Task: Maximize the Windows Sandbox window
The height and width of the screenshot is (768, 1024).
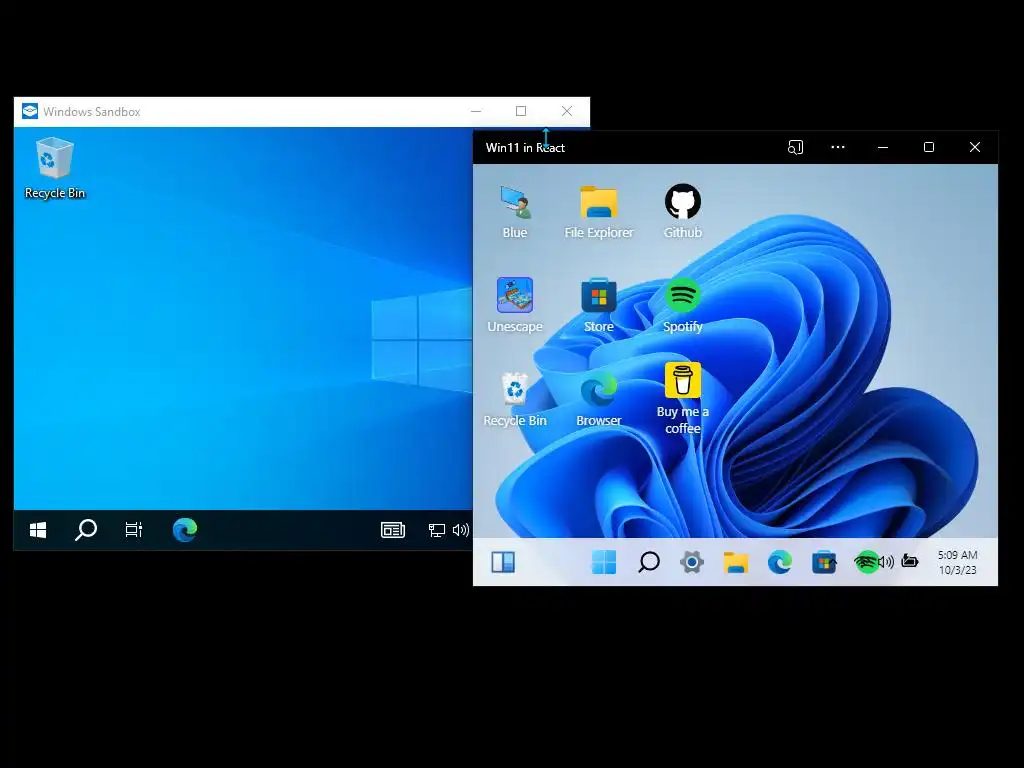Action: pos(520,111)
